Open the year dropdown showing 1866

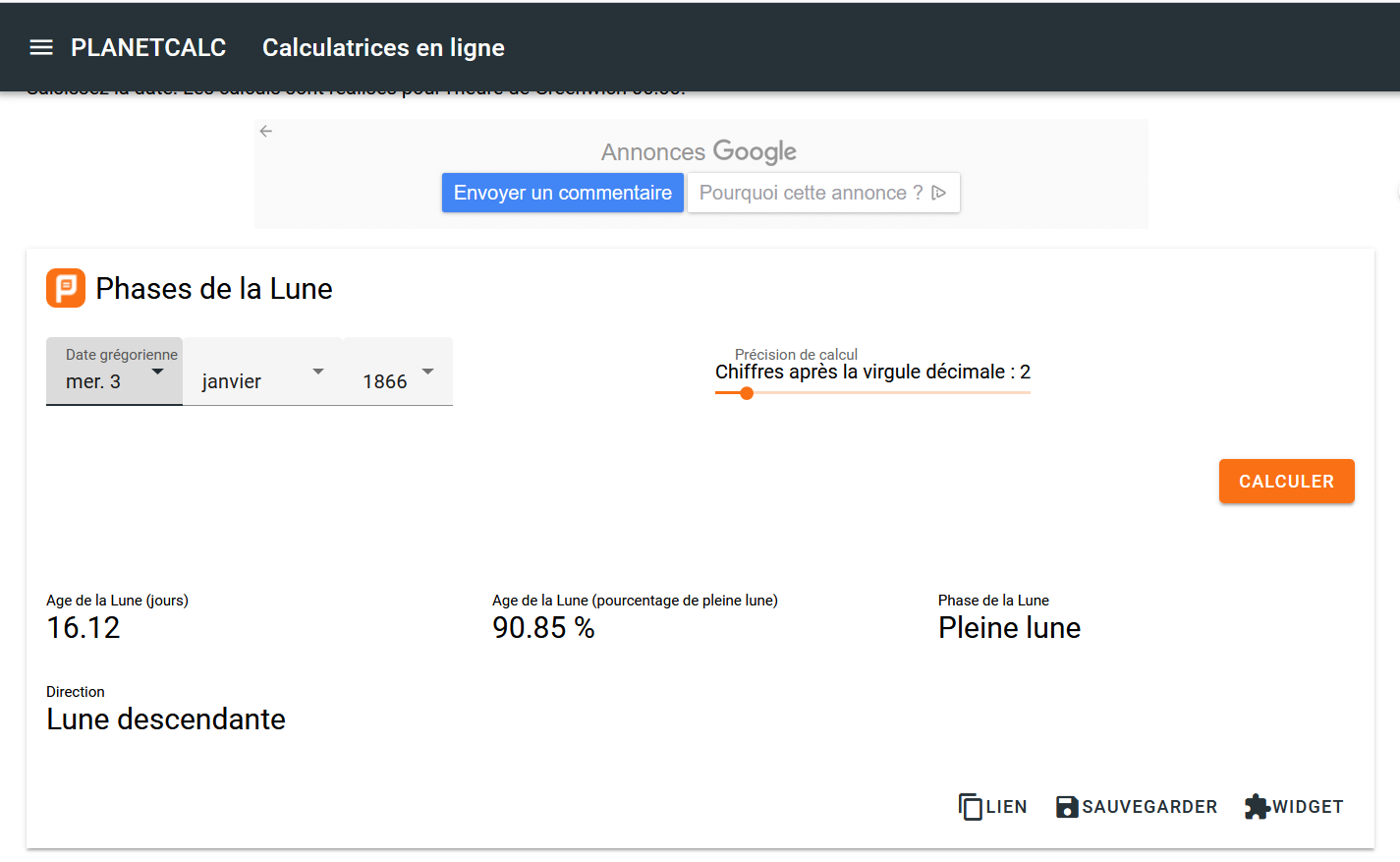point(398,372)
